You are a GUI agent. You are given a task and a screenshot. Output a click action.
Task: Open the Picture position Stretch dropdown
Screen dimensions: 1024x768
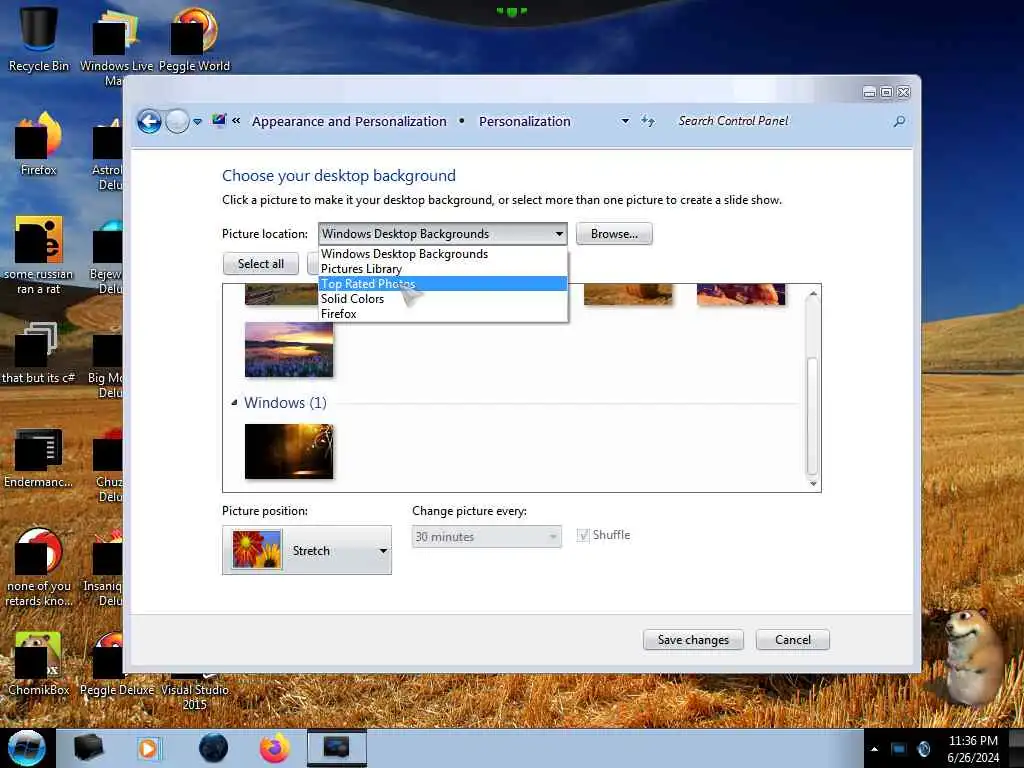[307, 550]
